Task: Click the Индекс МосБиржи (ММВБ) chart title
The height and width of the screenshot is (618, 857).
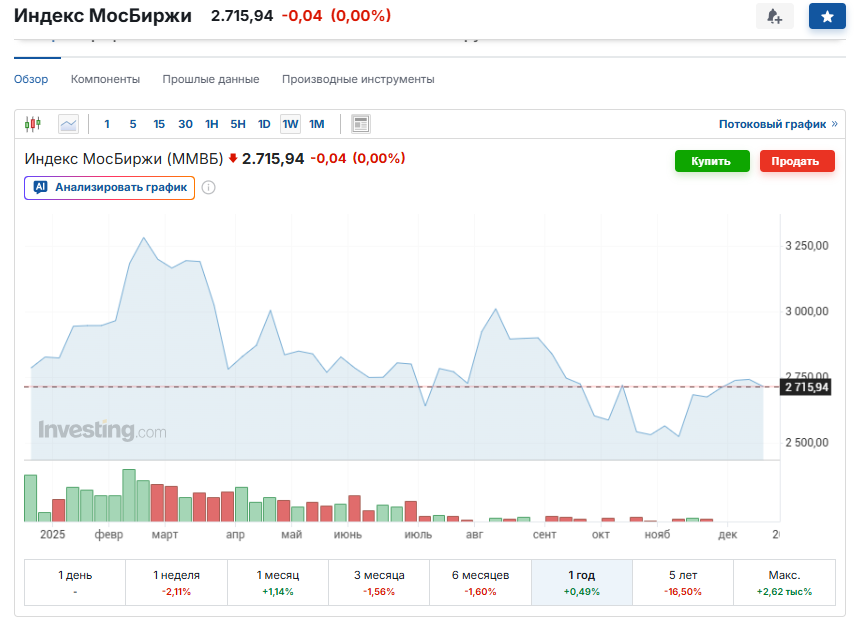Action: coord(124,158)
